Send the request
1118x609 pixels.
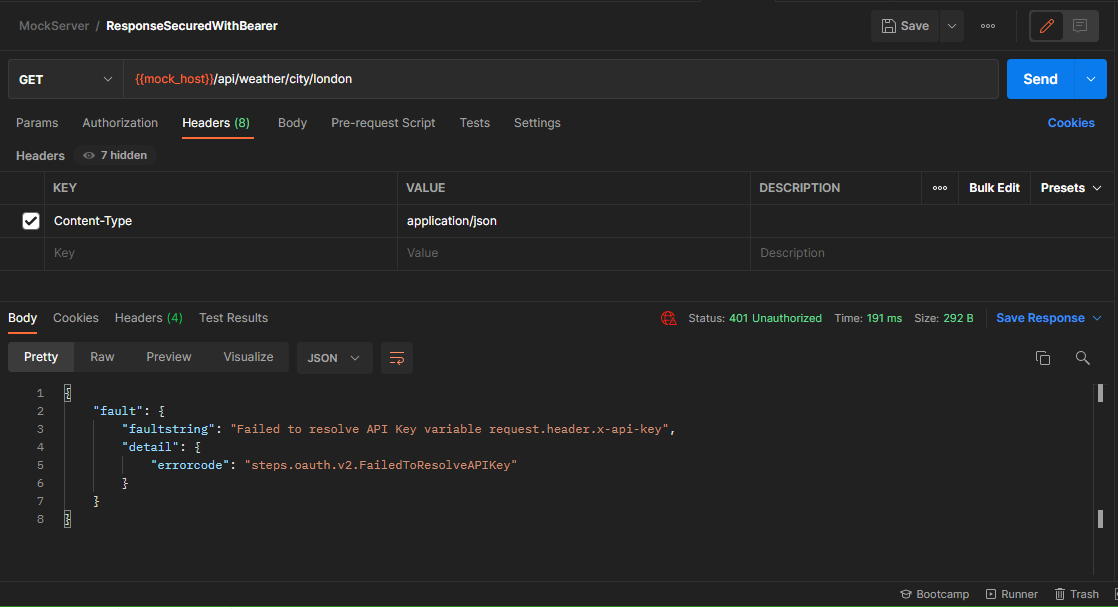point(1040,79)
